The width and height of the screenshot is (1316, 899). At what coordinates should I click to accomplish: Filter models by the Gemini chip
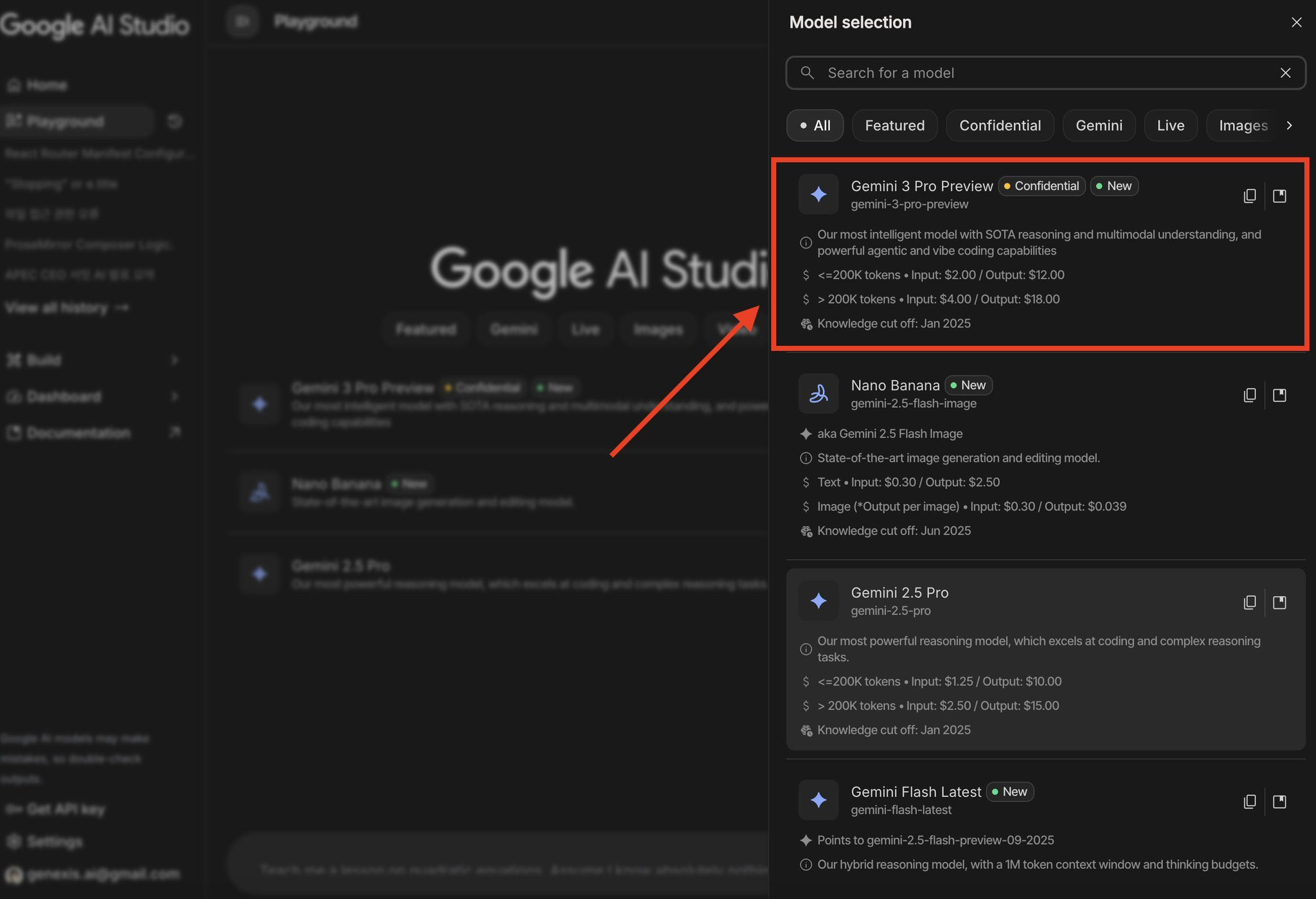1099,125
